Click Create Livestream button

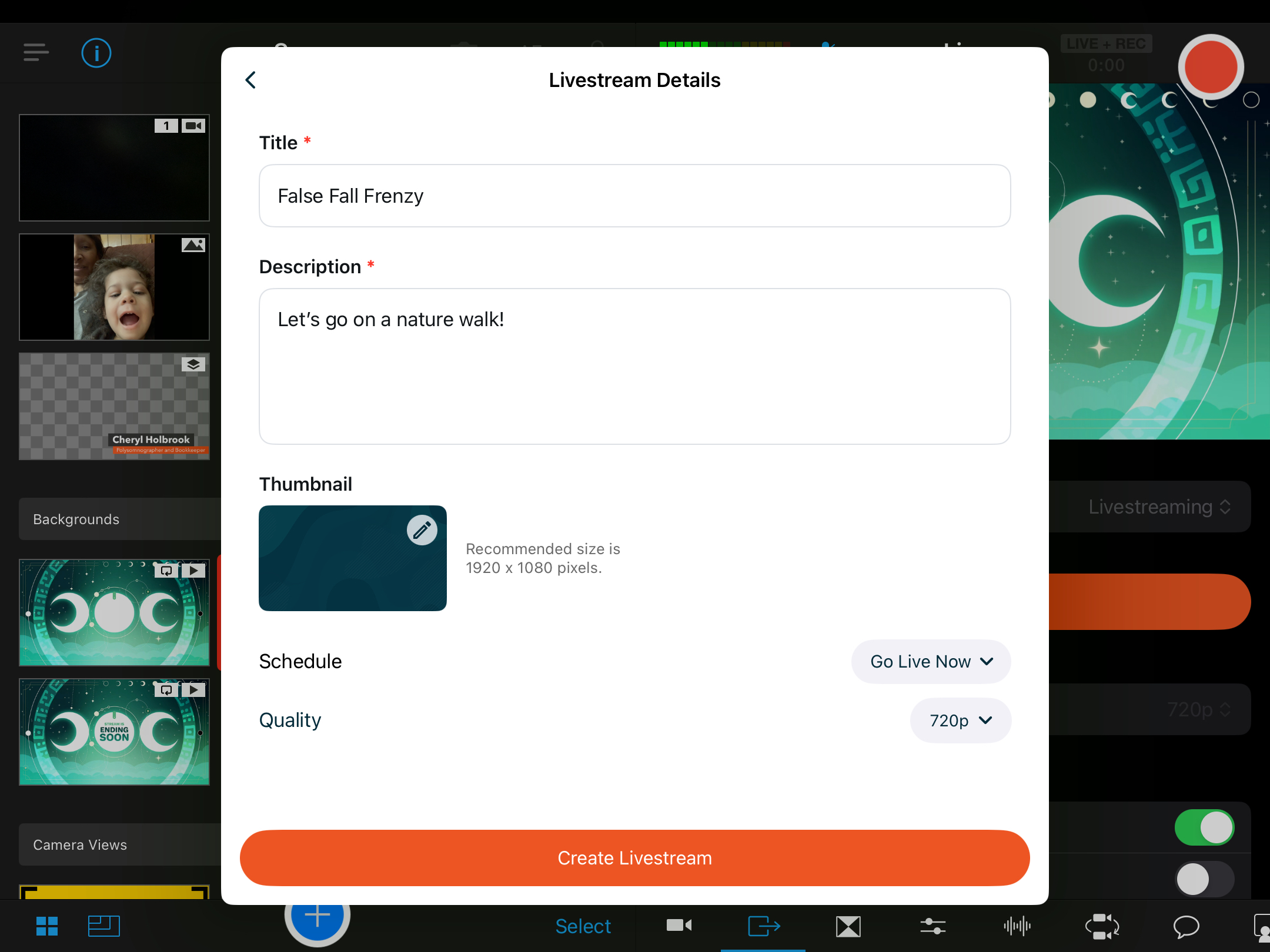tap(634, 858)
